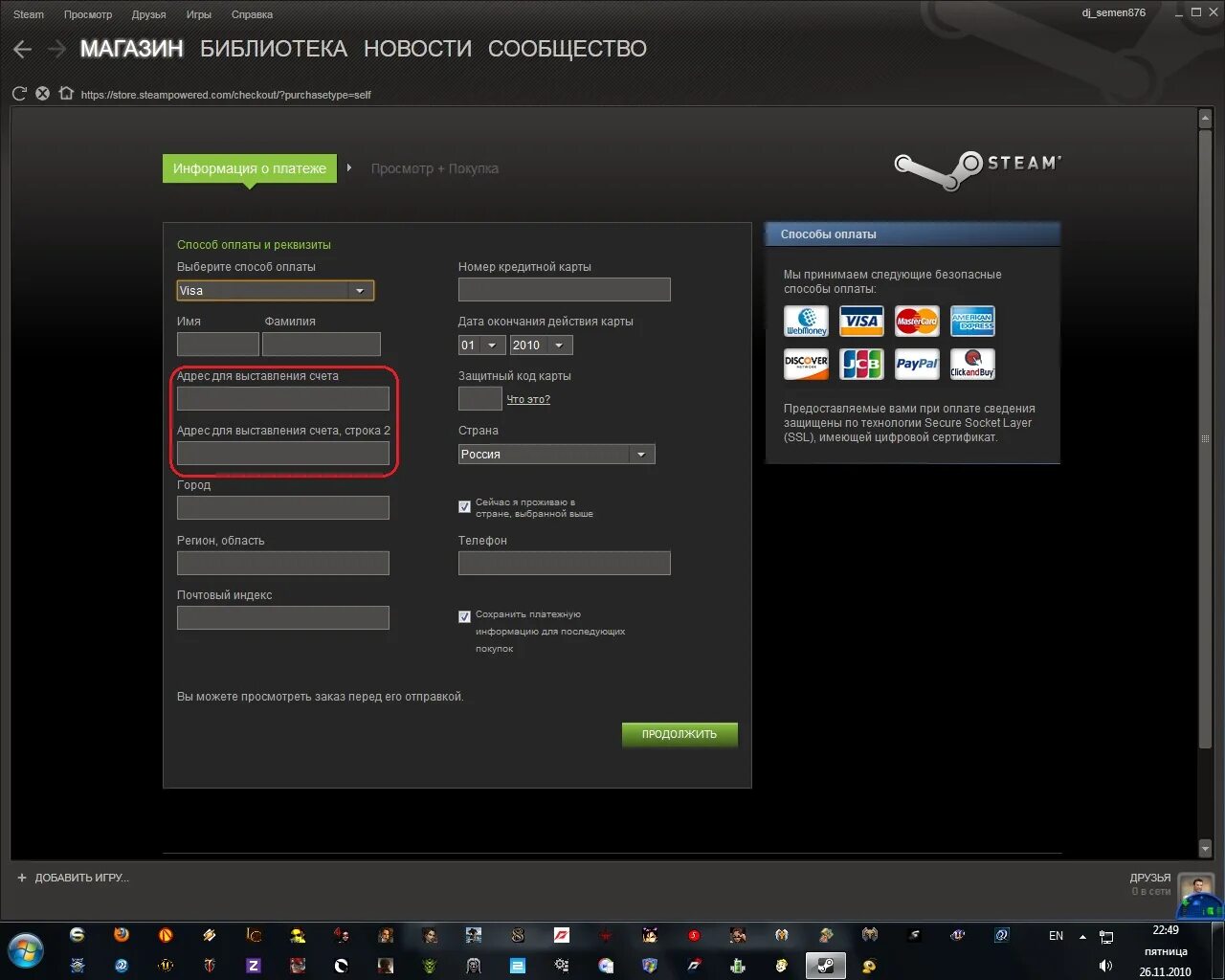Open the Справка menu

coord(252,14)
